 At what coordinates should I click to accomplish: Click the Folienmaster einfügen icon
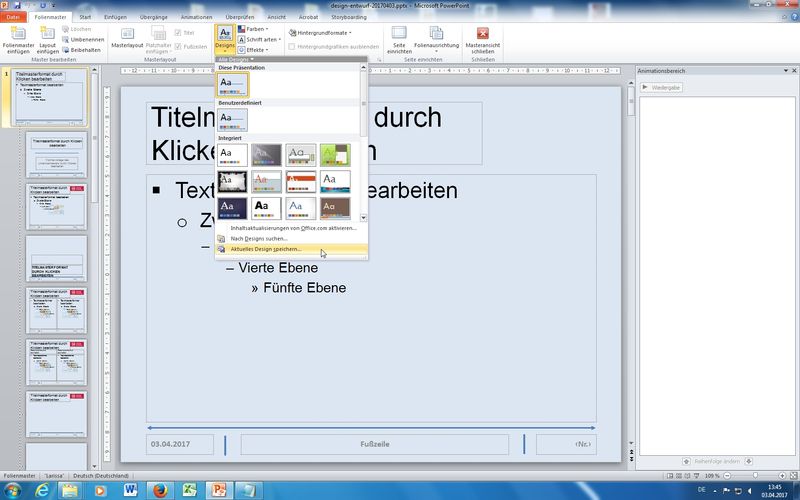[17, 40]
